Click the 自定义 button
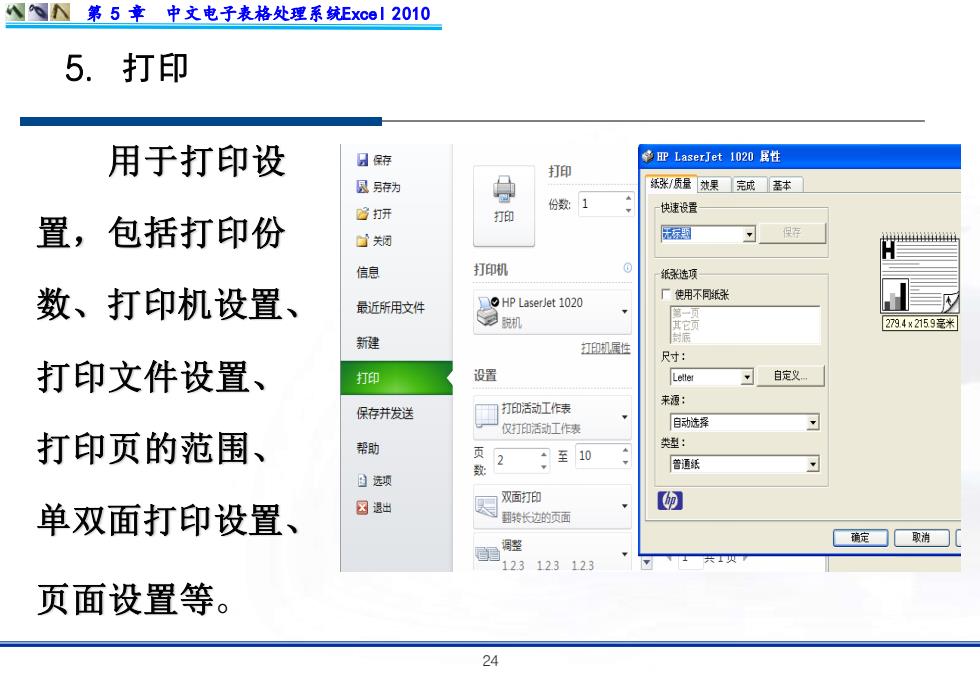Image resolution: width=980 pixels, height=678 pixels. tap(791, 376)
